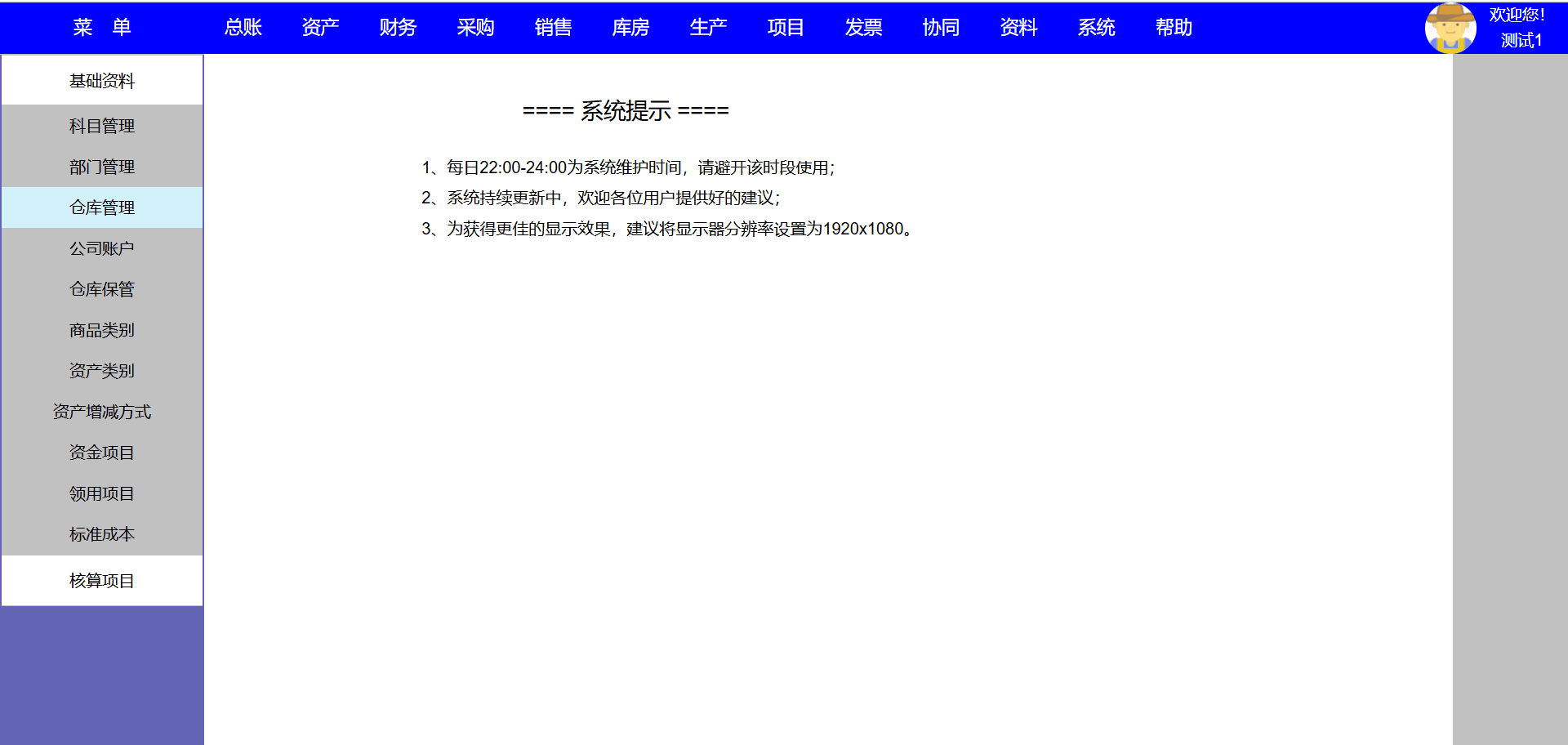
Task: Select 科目管理 in the sidebar
Action: coord(102,126)
